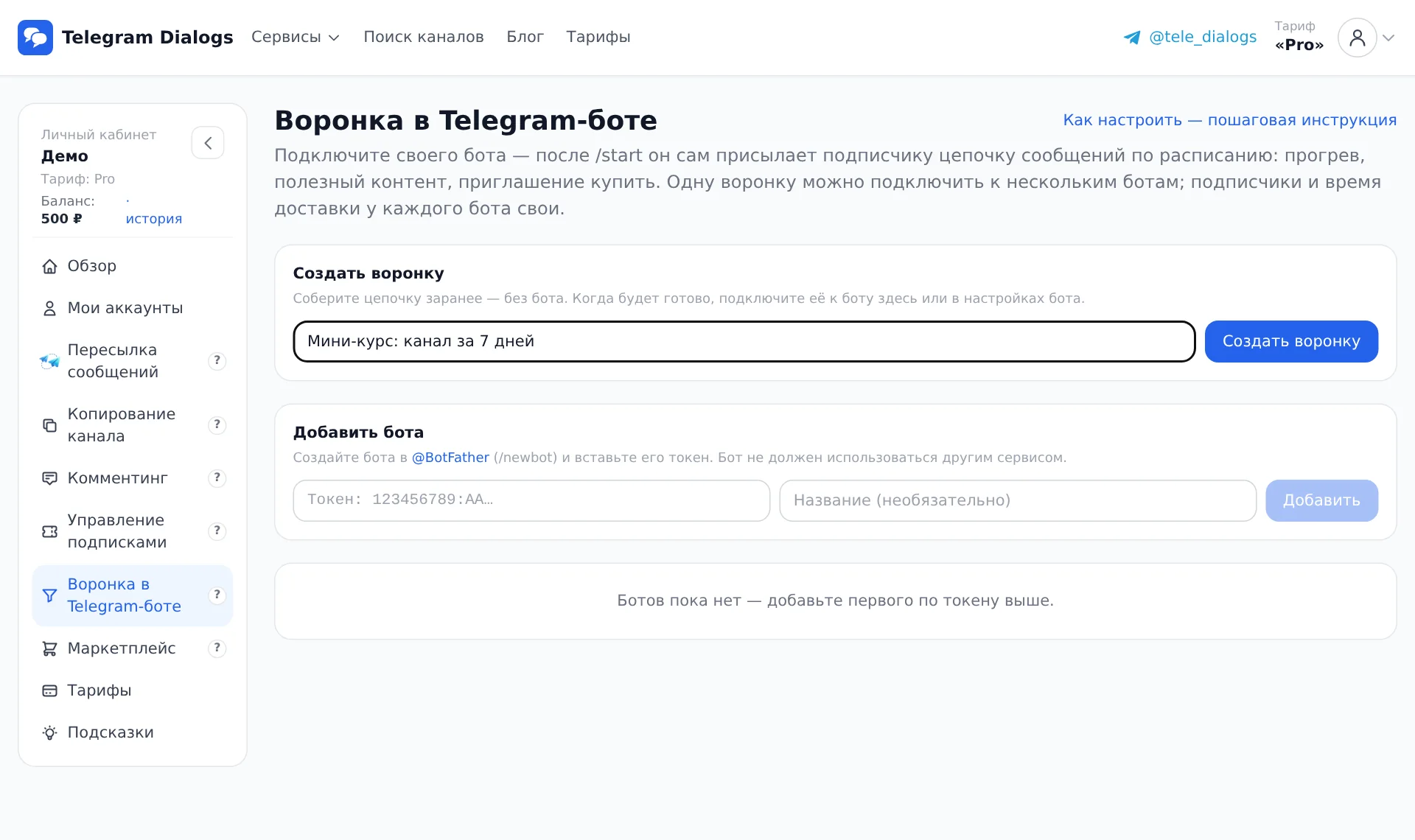Open help tooltip for Маркетплейс

(217, 648)
